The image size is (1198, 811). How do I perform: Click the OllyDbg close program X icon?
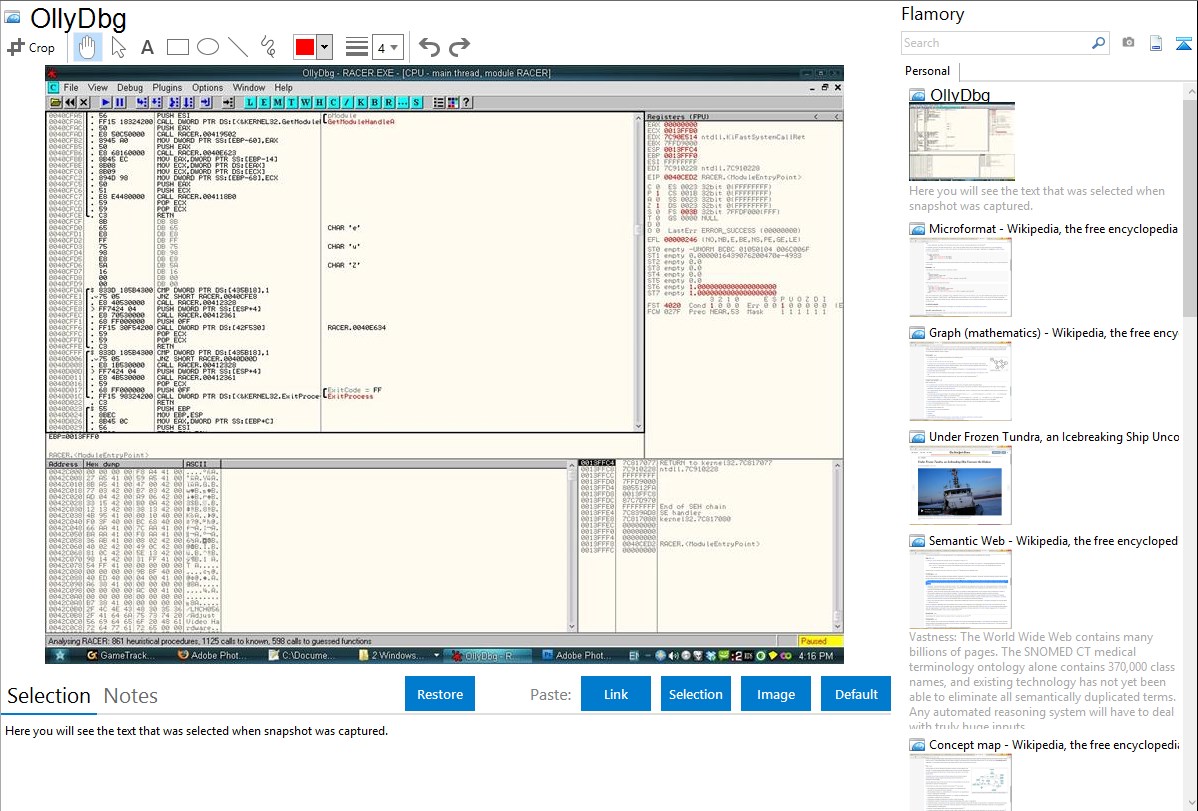pos(84,102)
